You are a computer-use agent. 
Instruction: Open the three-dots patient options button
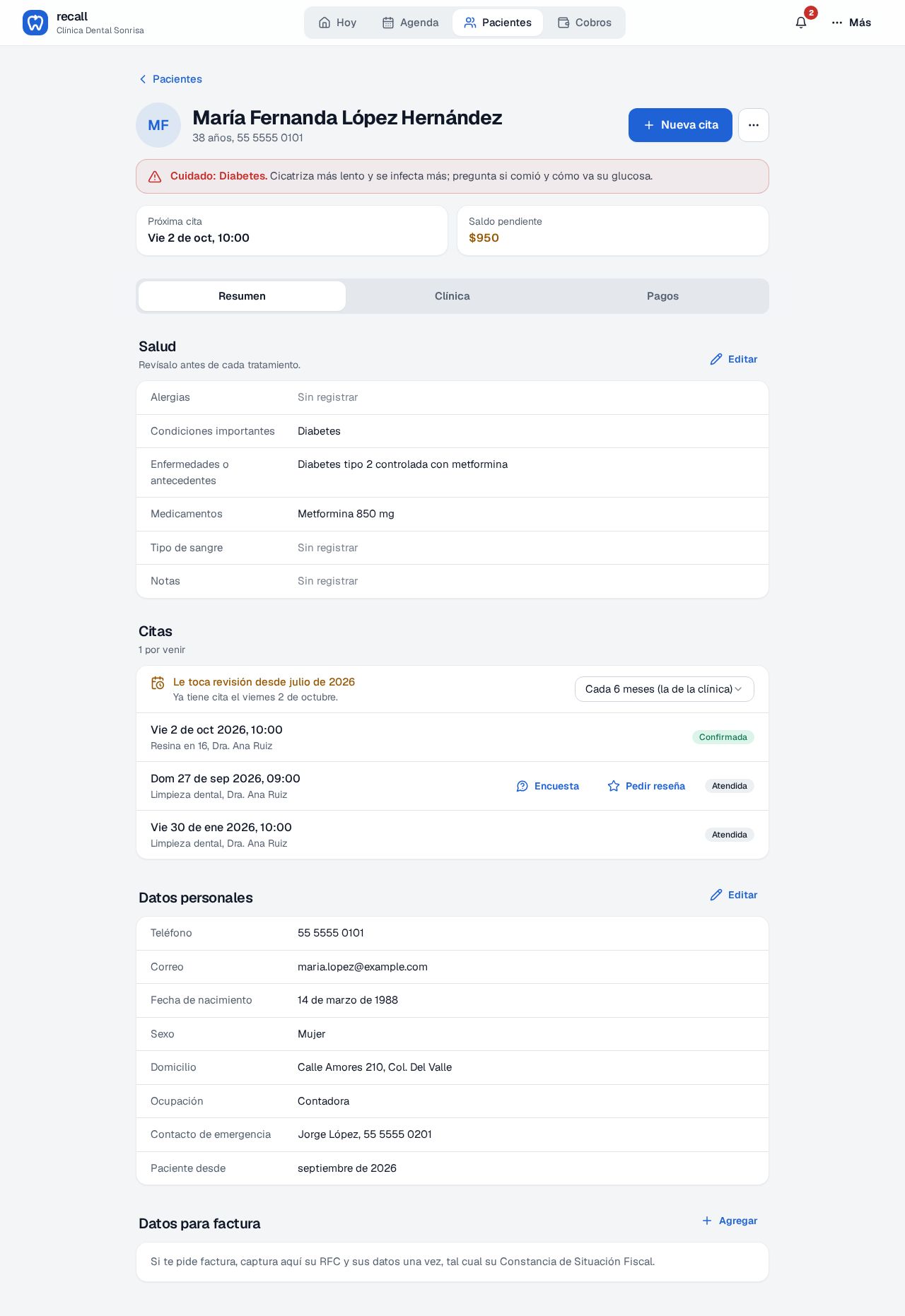click(x=754, y=125)
